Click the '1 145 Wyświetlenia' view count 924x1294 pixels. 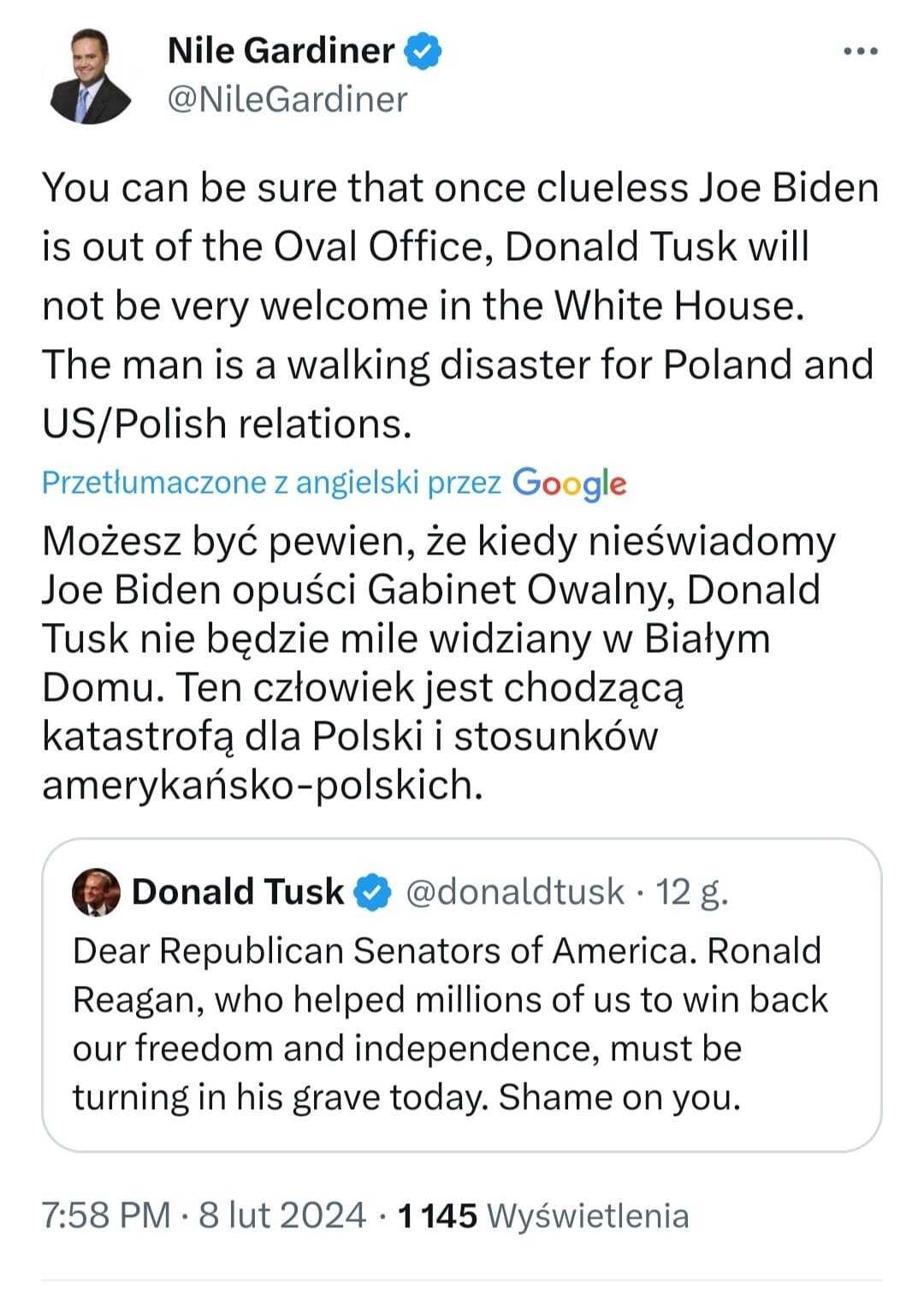pyautogui.click(x=544, y=1215)
